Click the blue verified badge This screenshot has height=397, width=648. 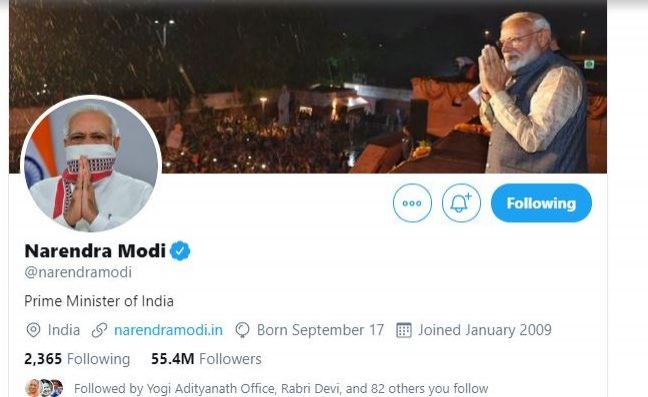click(x=180, y=251)
